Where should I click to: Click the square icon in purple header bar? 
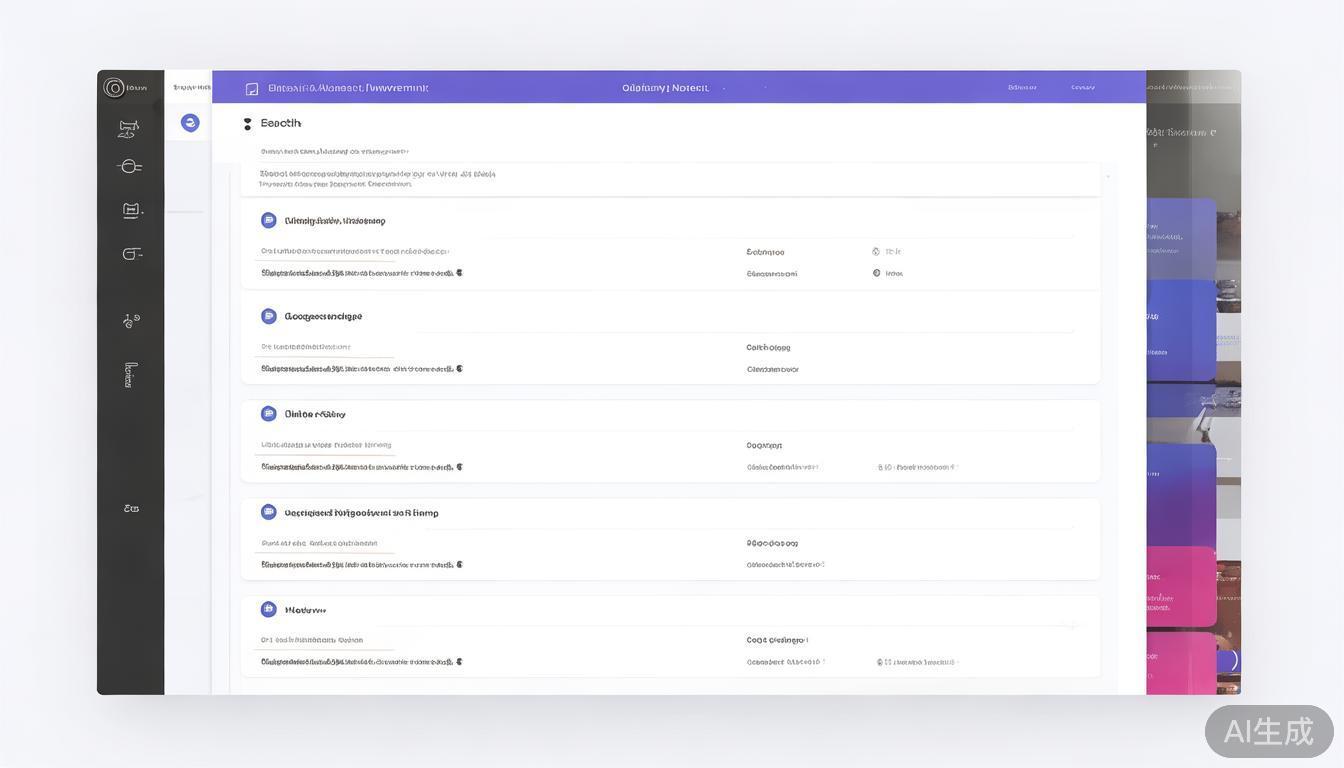pos(252,89)
